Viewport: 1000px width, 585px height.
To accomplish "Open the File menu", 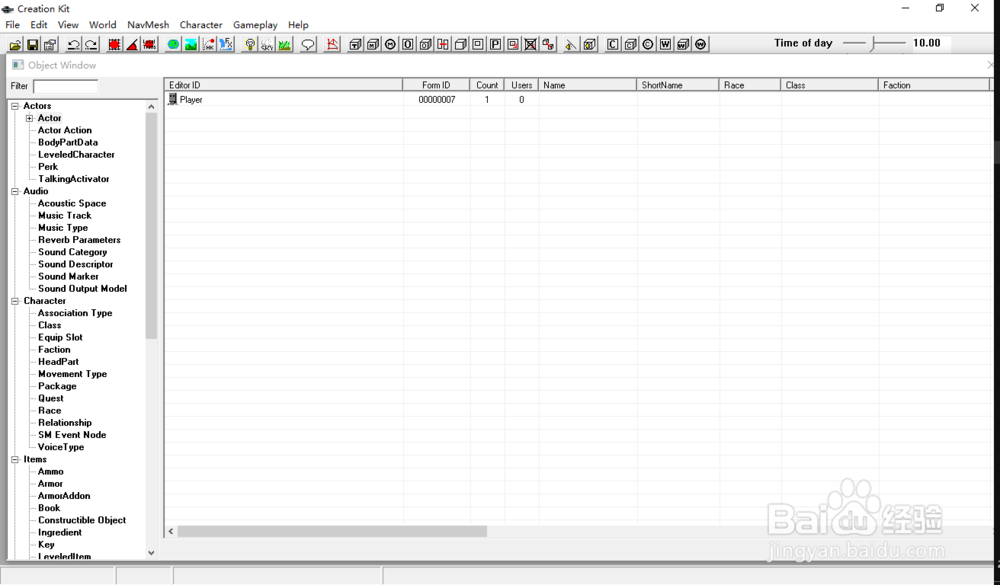I will [x=12, y=25].
